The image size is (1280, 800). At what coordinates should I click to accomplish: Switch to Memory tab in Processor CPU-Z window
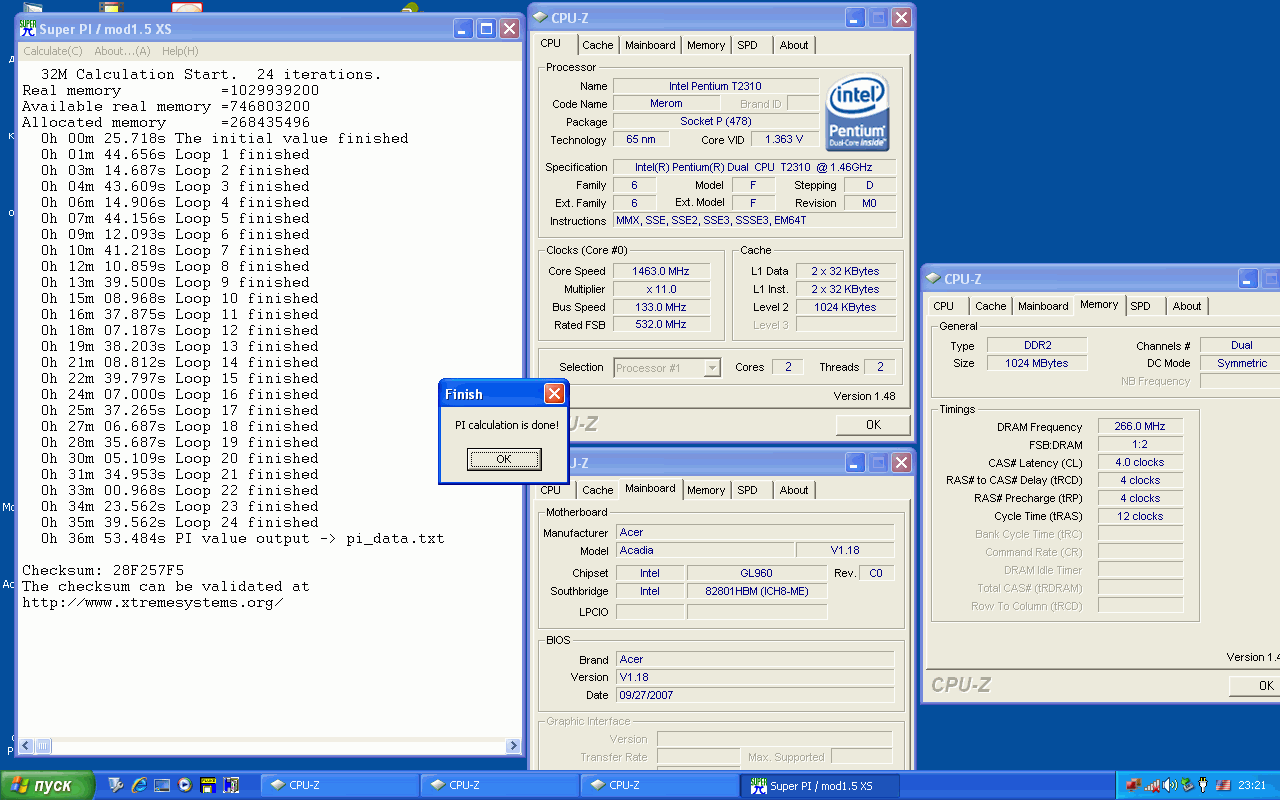click(x=706, y=45)
